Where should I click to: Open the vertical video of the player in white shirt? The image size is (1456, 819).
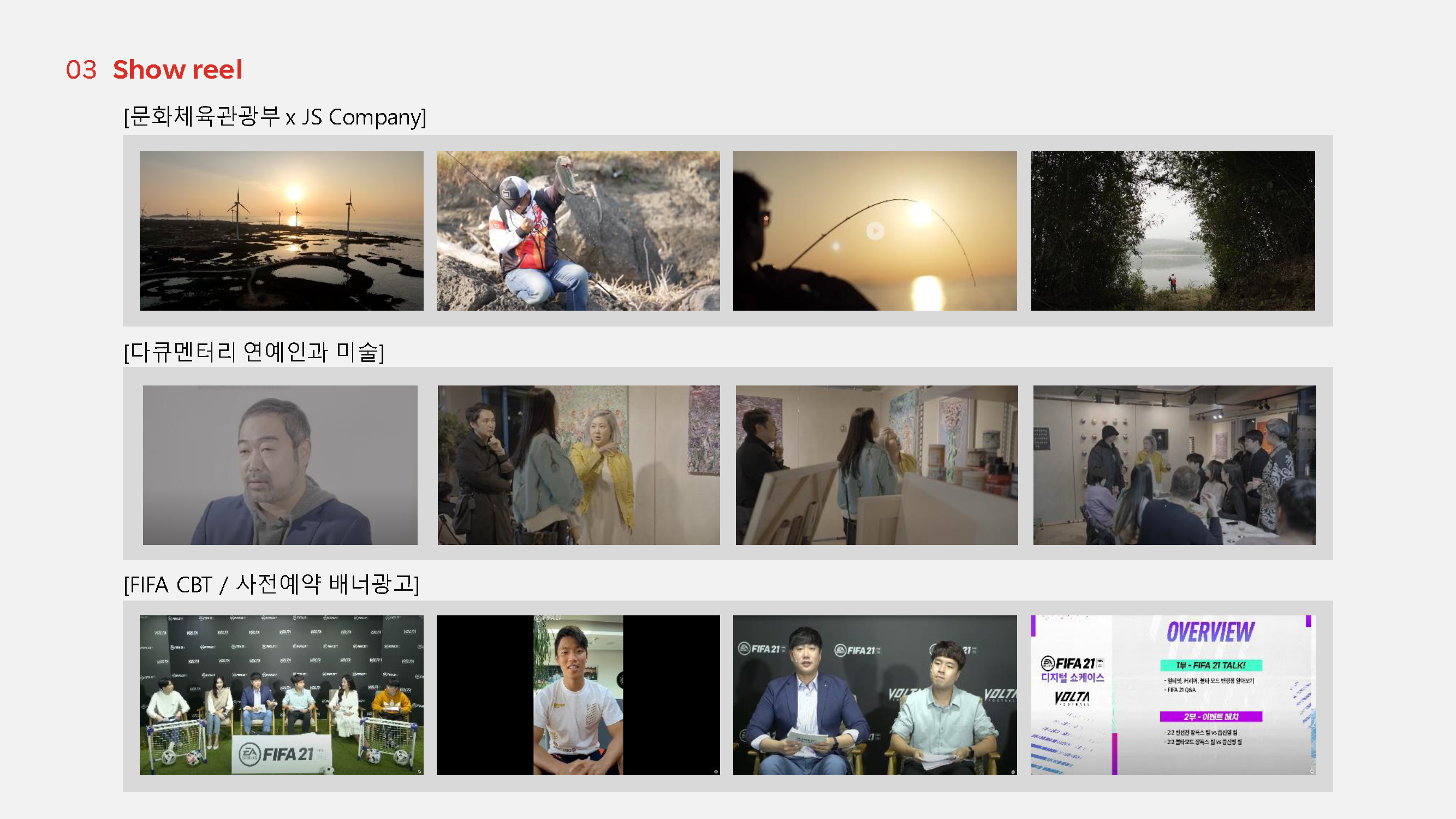coord(578,695)
